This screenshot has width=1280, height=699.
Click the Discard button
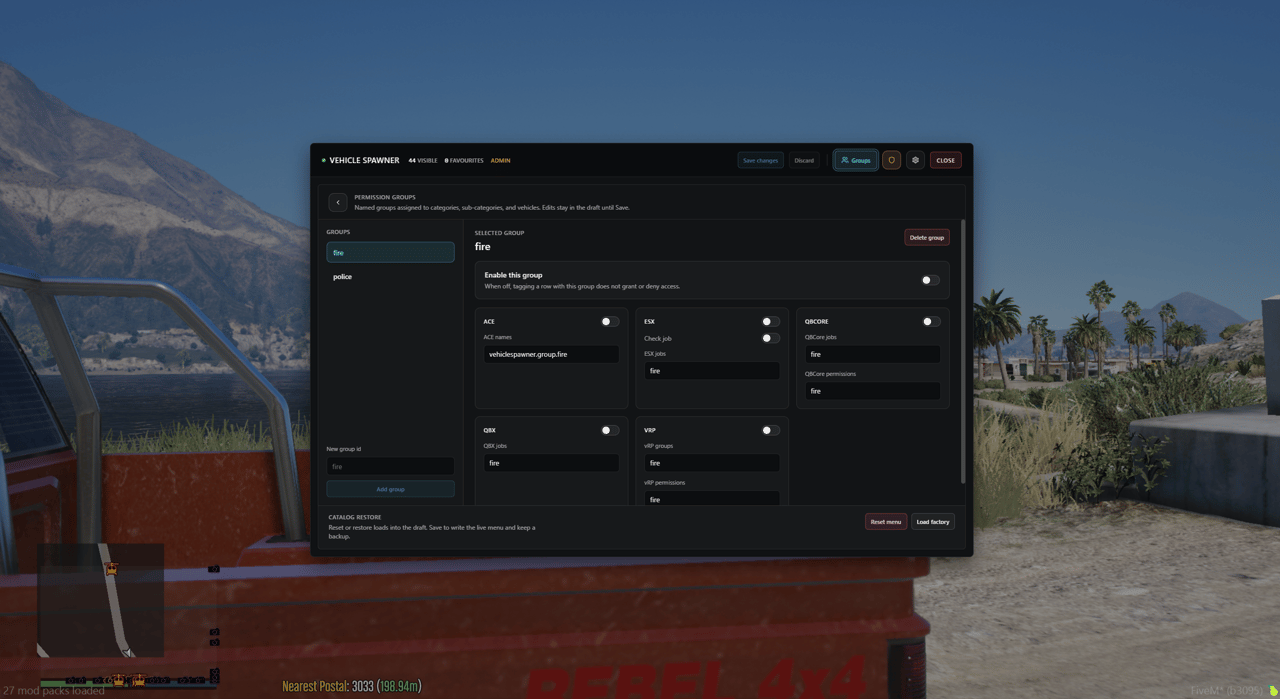pyautogui.click(x=804, y=160)
